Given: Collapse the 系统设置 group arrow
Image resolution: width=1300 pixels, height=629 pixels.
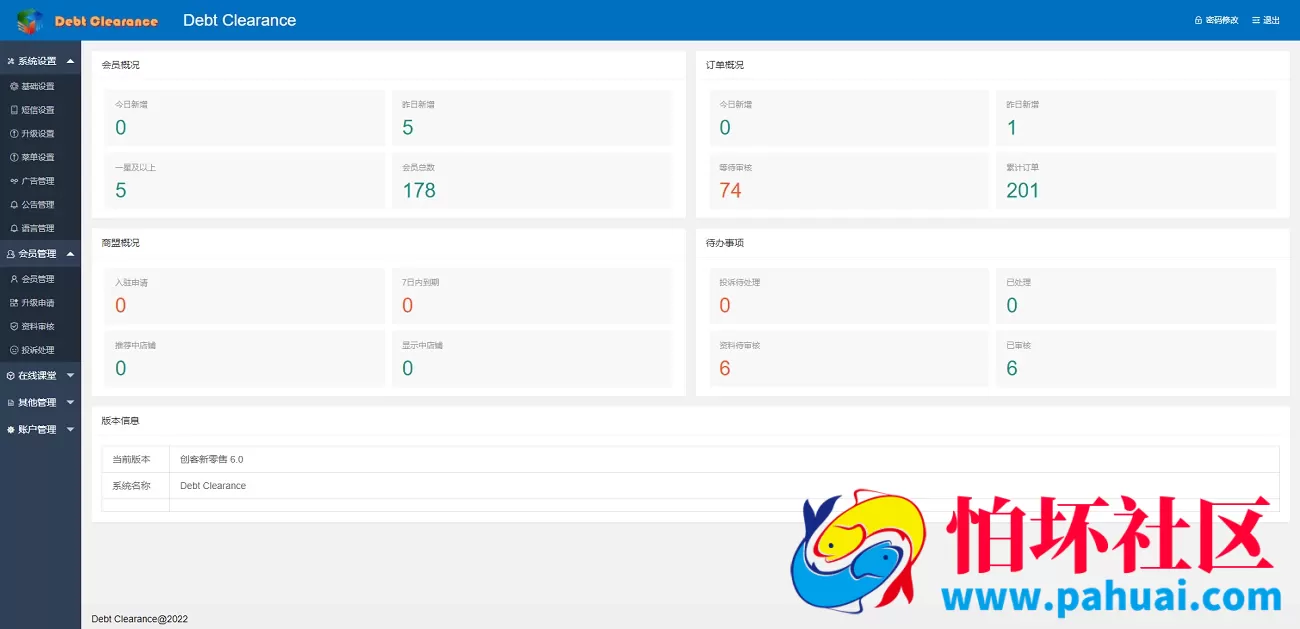Looking at the screenshot, I should click(70, 61).
